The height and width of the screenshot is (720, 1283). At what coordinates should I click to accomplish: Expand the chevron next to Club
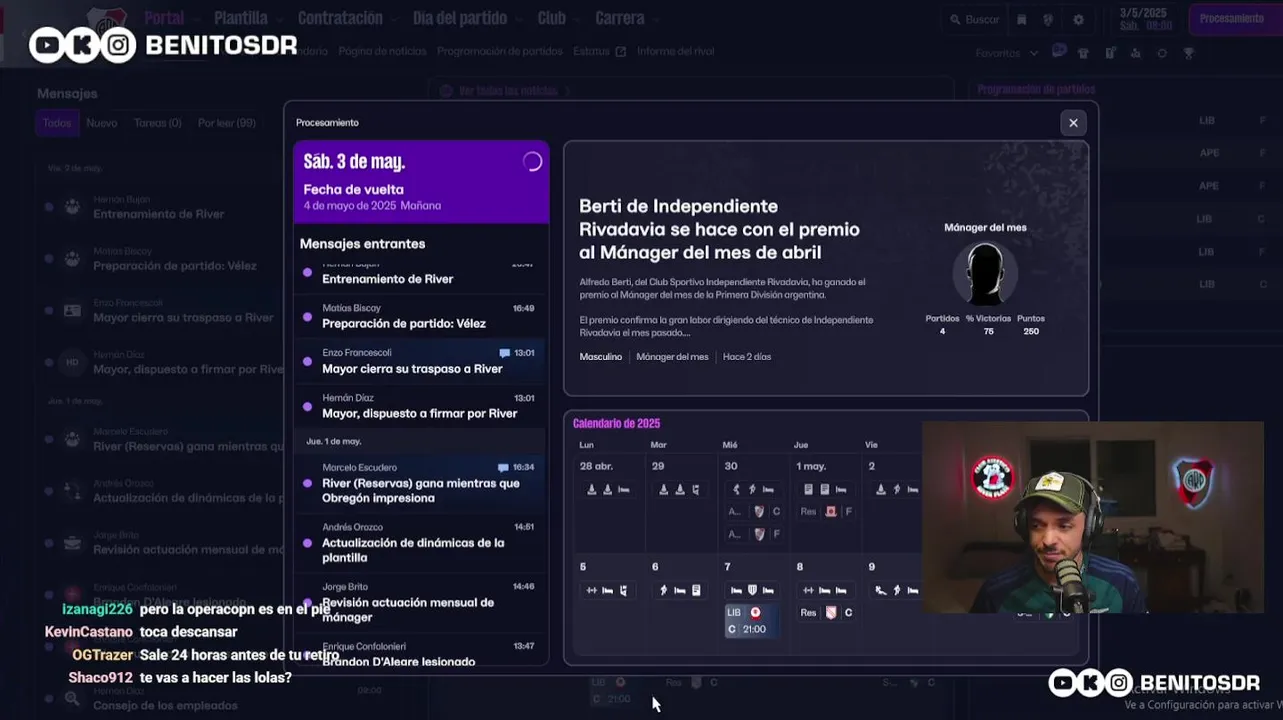pos(577,19)
